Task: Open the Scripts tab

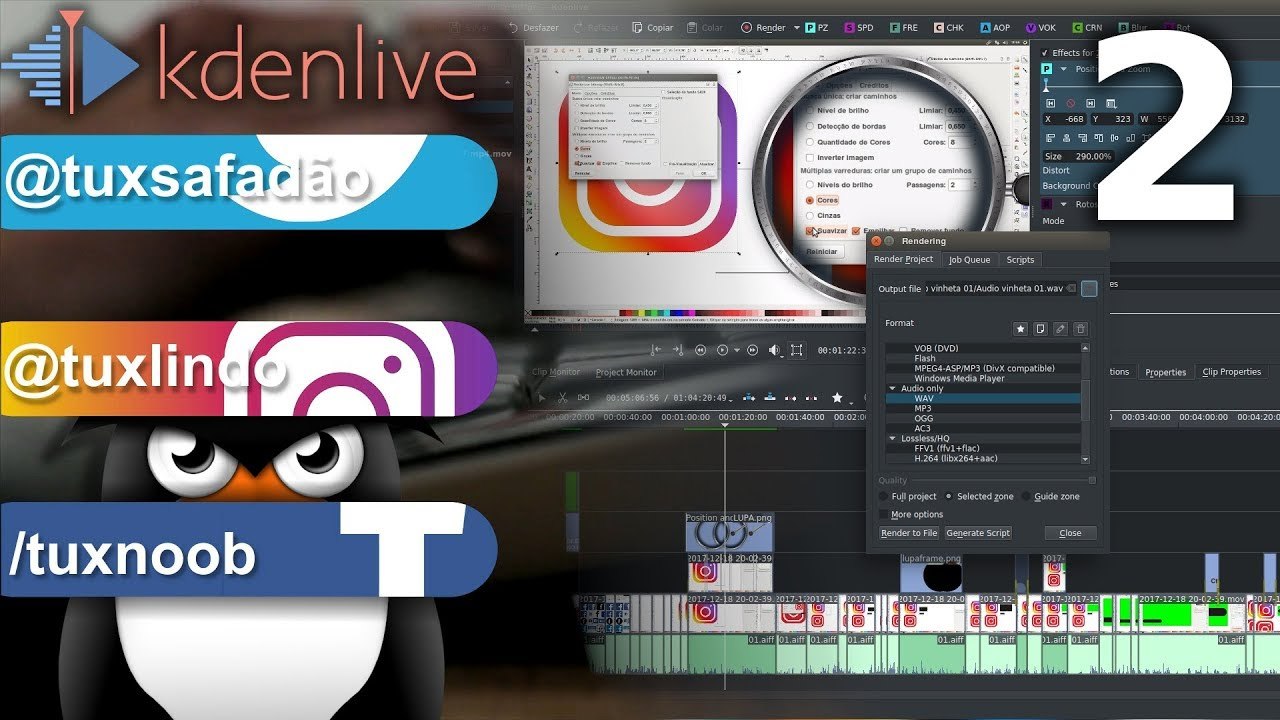Action: coord(1020,260)
